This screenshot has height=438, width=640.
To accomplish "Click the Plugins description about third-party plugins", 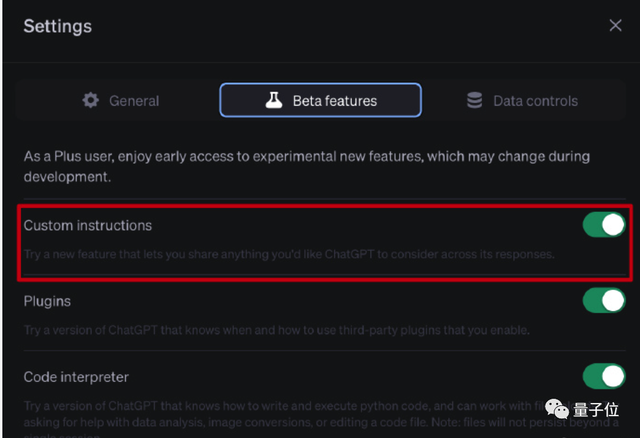I will tap(276, 330).
